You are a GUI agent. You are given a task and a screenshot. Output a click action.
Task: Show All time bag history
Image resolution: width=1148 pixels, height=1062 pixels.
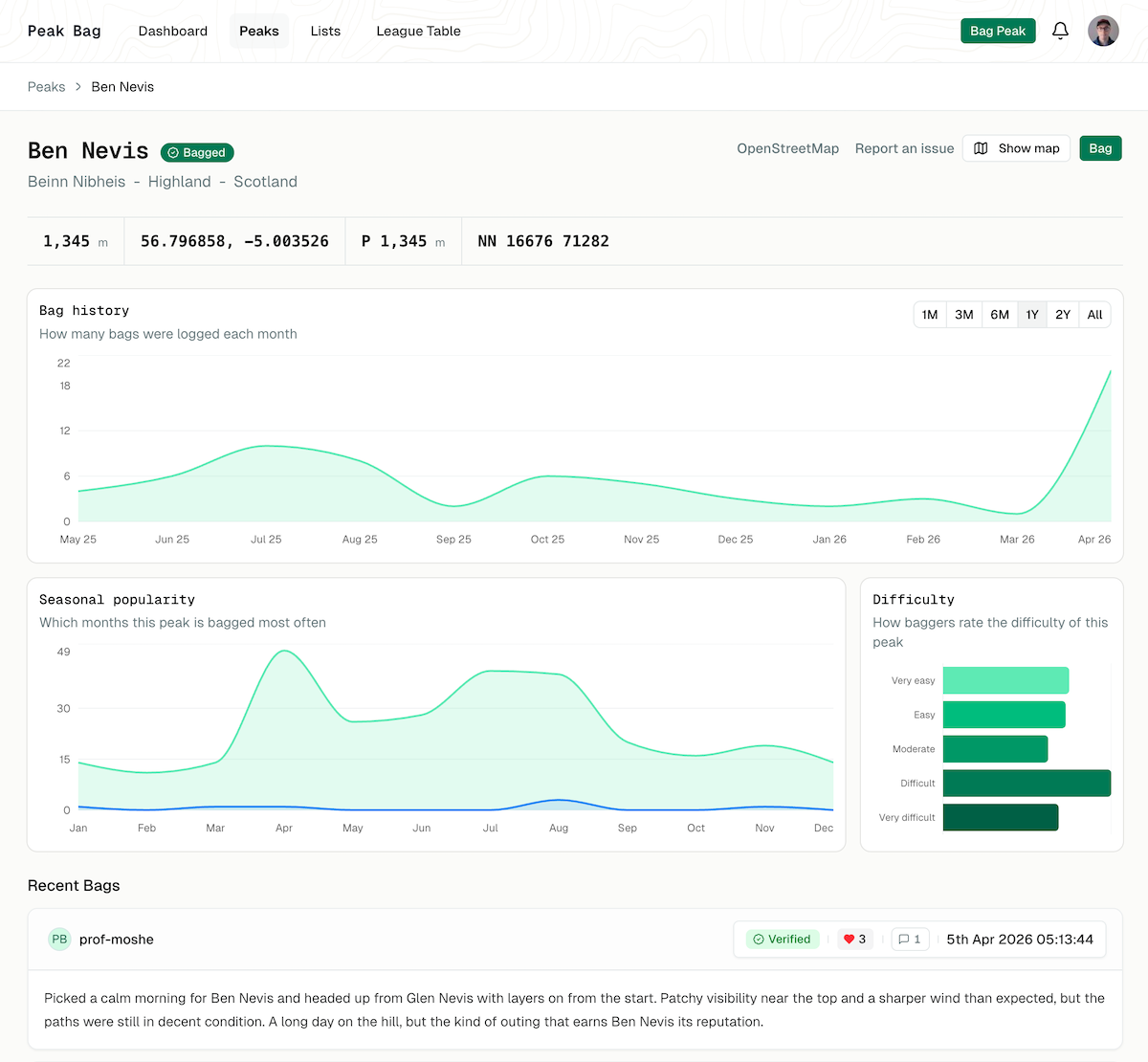1094,315
